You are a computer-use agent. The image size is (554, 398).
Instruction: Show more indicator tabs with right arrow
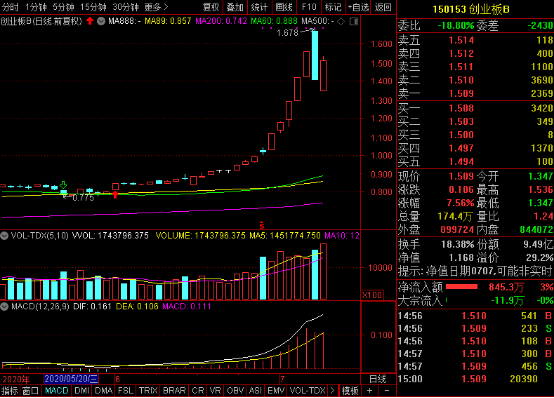coord(332,391)
